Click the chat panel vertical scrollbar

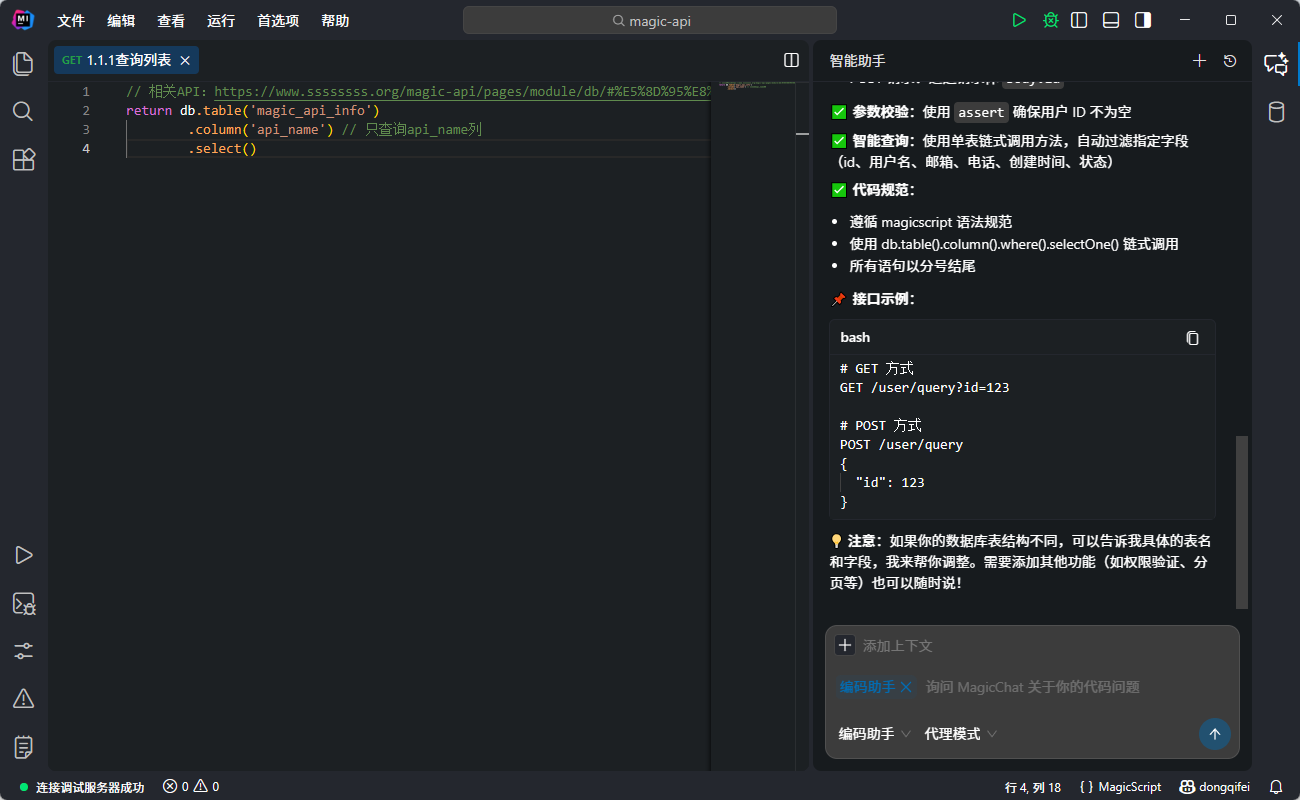(1242, 521)
